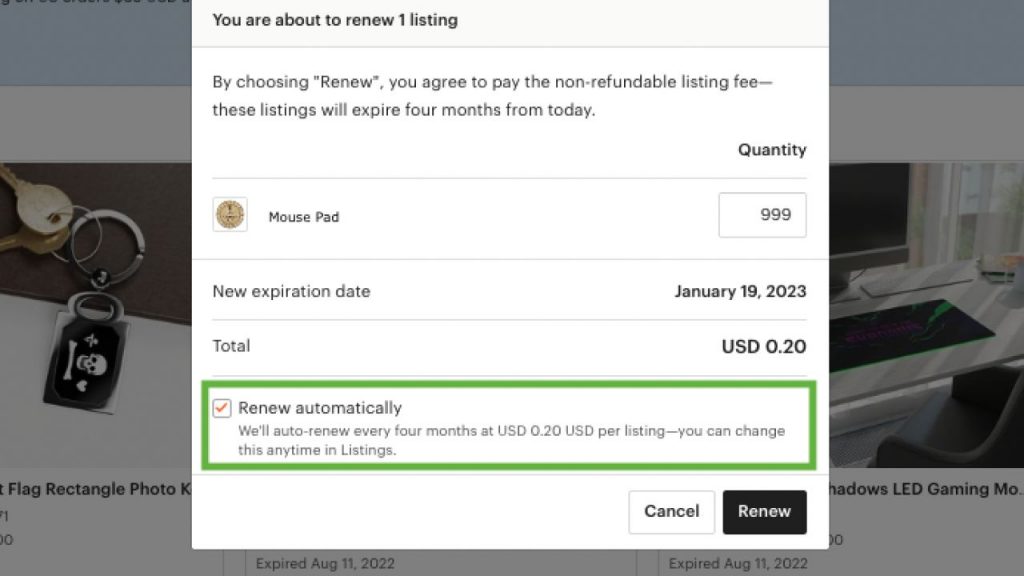Screen dimensions: 1024x576
Task: Click the Quantity column header
Action: pyautogui.click(x=772, y=150)
